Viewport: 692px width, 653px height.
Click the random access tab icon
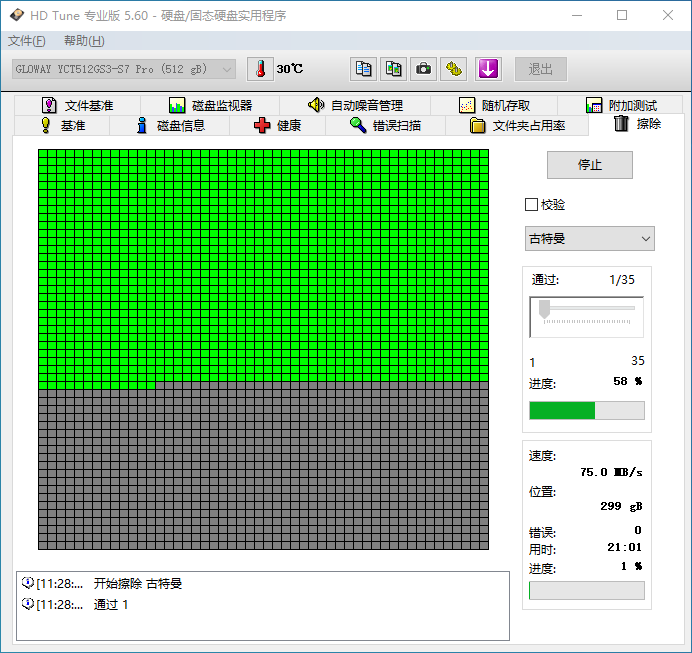pyautogui.click(x=466, y=105)
